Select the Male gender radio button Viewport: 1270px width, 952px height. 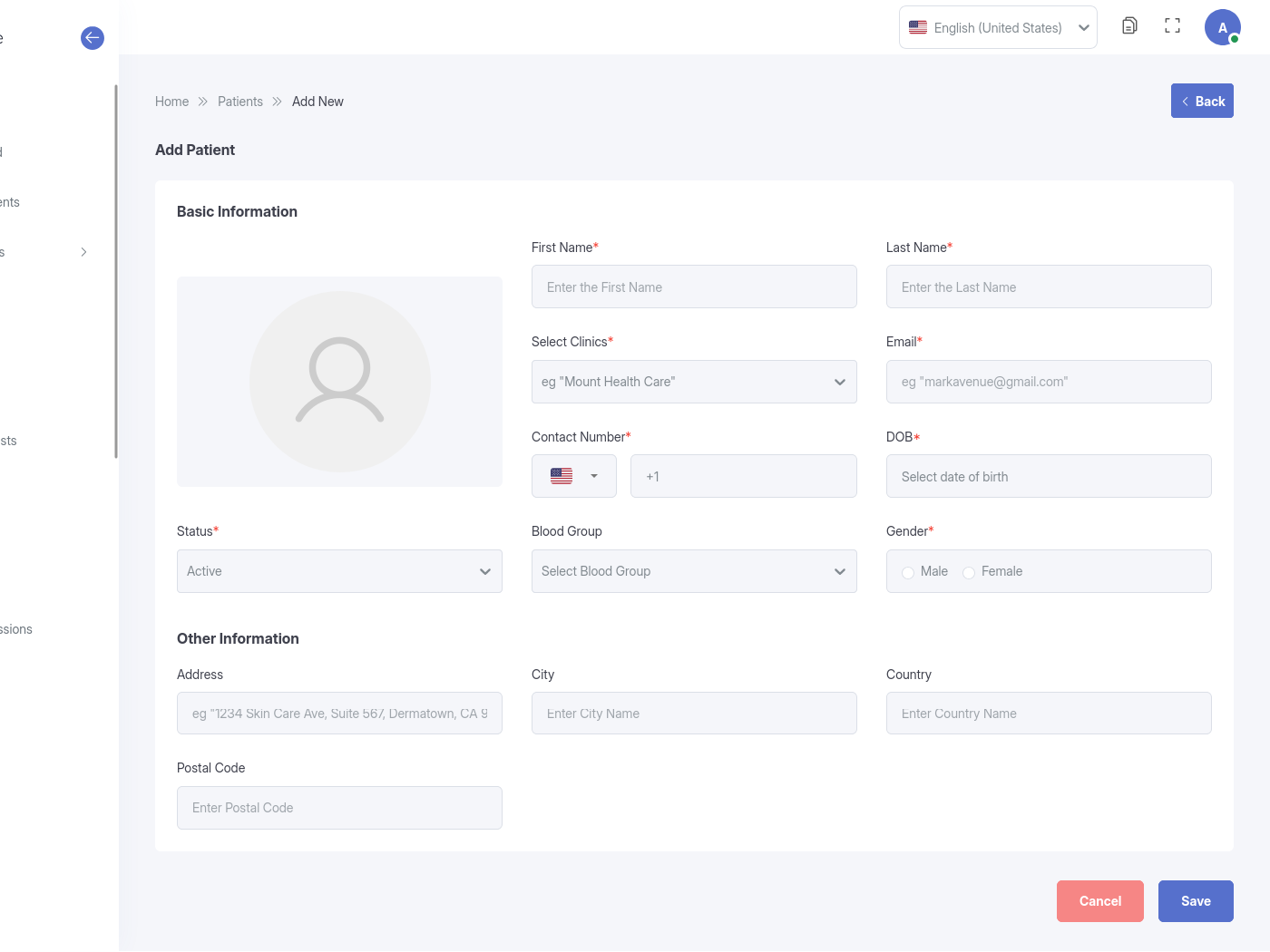pyautogui.click(x=908, y=572)
